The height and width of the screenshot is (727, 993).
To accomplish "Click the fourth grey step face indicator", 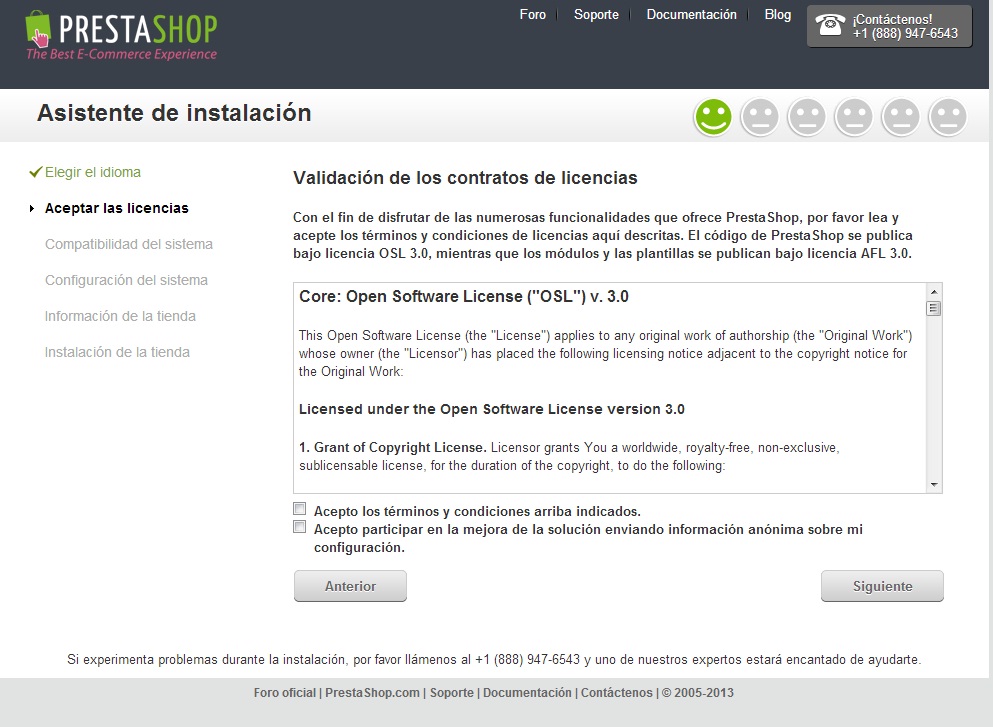I will click(854, 117).
